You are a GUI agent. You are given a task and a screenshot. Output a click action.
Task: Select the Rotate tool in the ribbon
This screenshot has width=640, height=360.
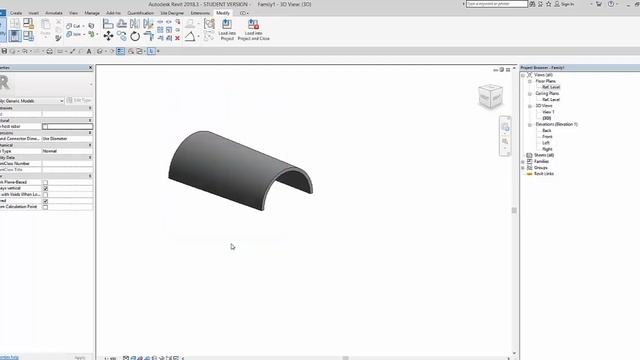click(x=135, y=36)
